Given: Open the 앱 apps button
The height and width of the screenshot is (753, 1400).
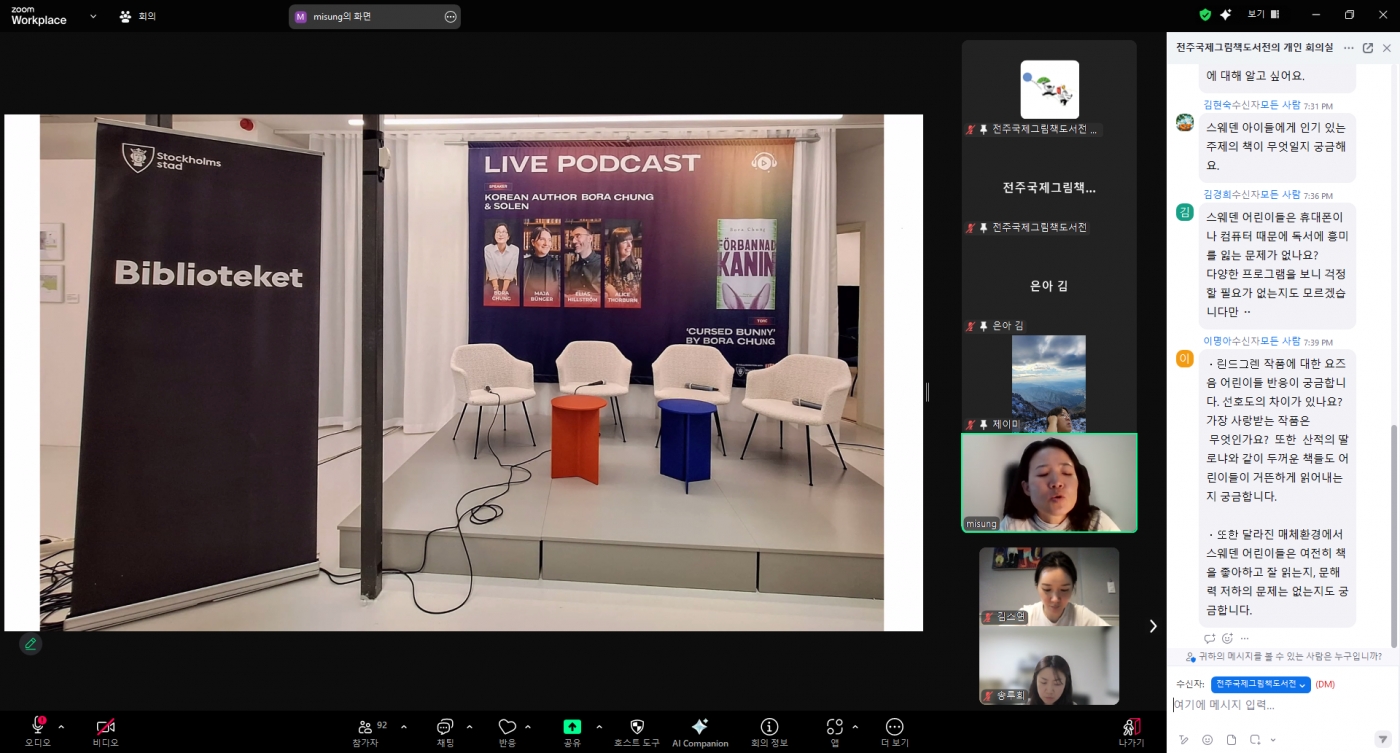Looking at the screenshot, I should click(834, 731).
